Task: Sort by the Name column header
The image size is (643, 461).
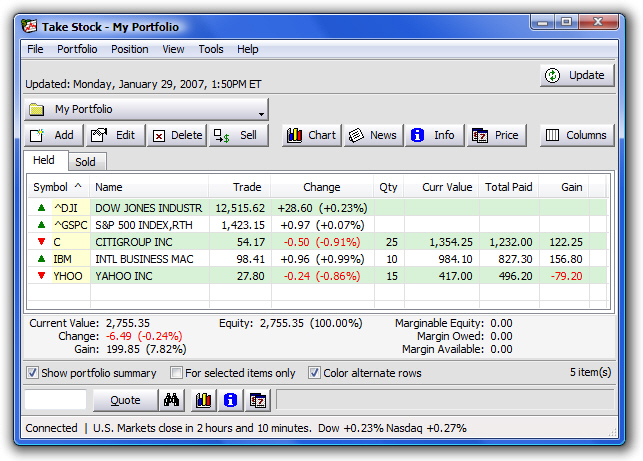Action: point(149,187)
